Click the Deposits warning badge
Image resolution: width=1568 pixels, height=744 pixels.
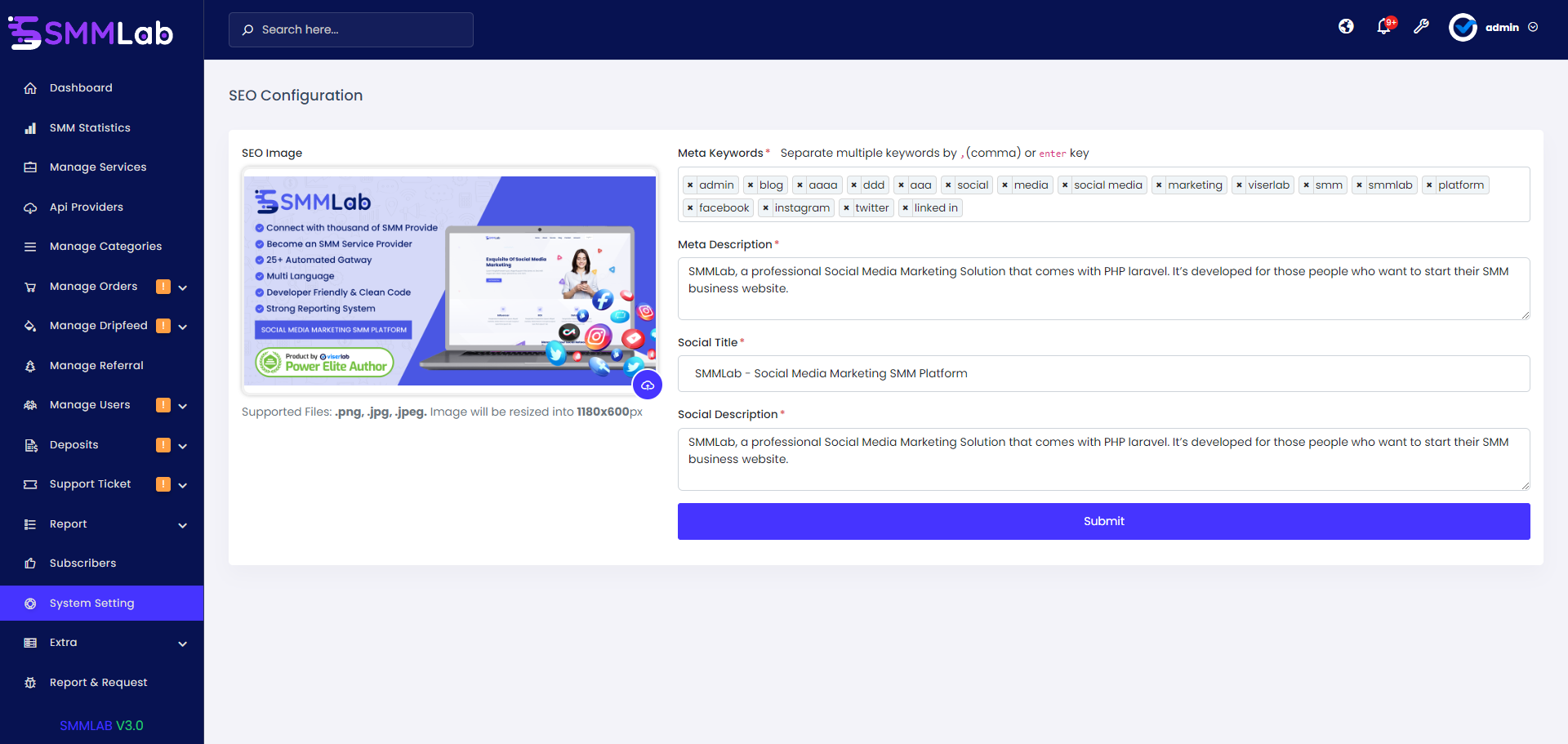[x=163, y=445]
